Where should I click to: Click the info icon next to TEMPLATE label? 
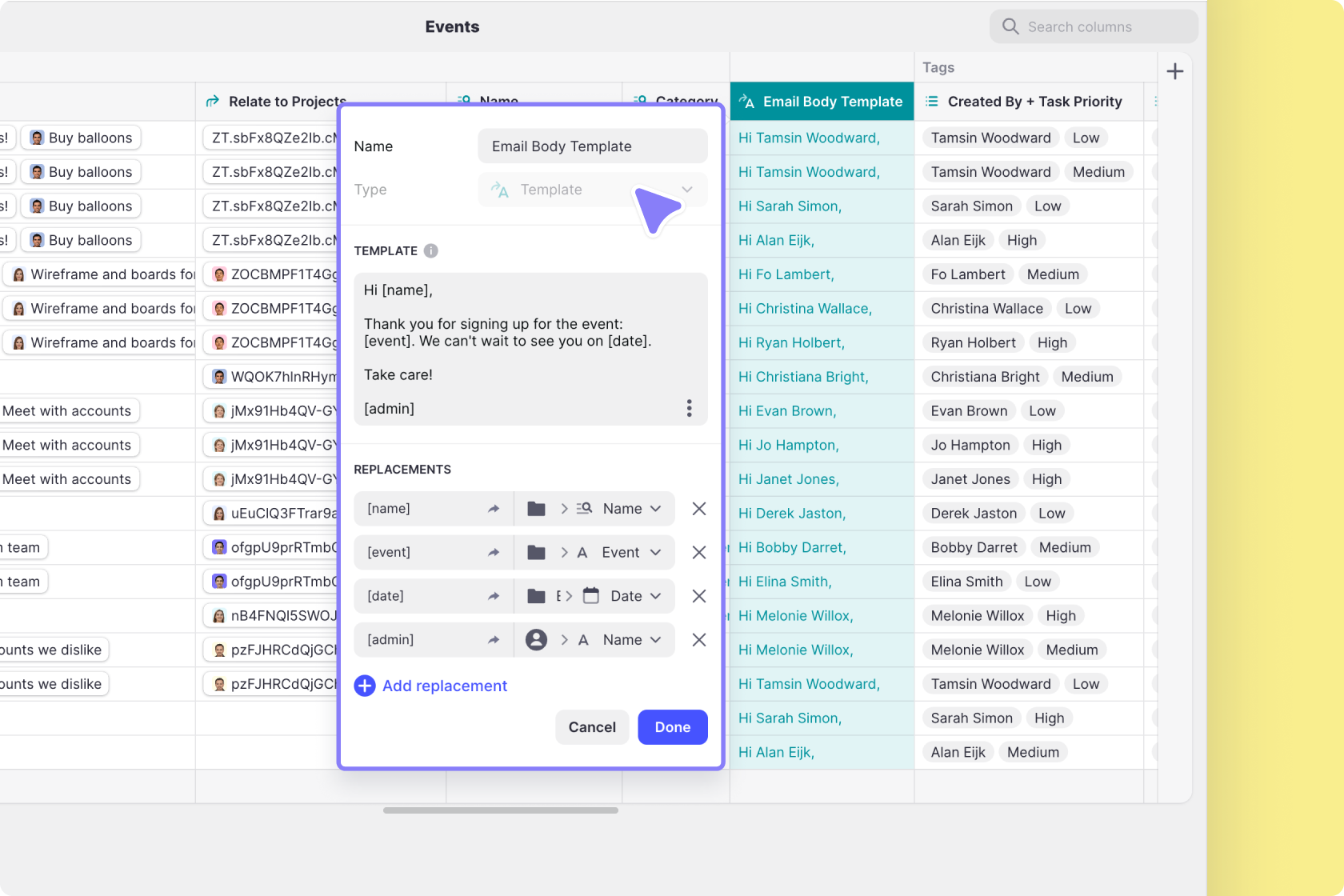pos(430,250)
